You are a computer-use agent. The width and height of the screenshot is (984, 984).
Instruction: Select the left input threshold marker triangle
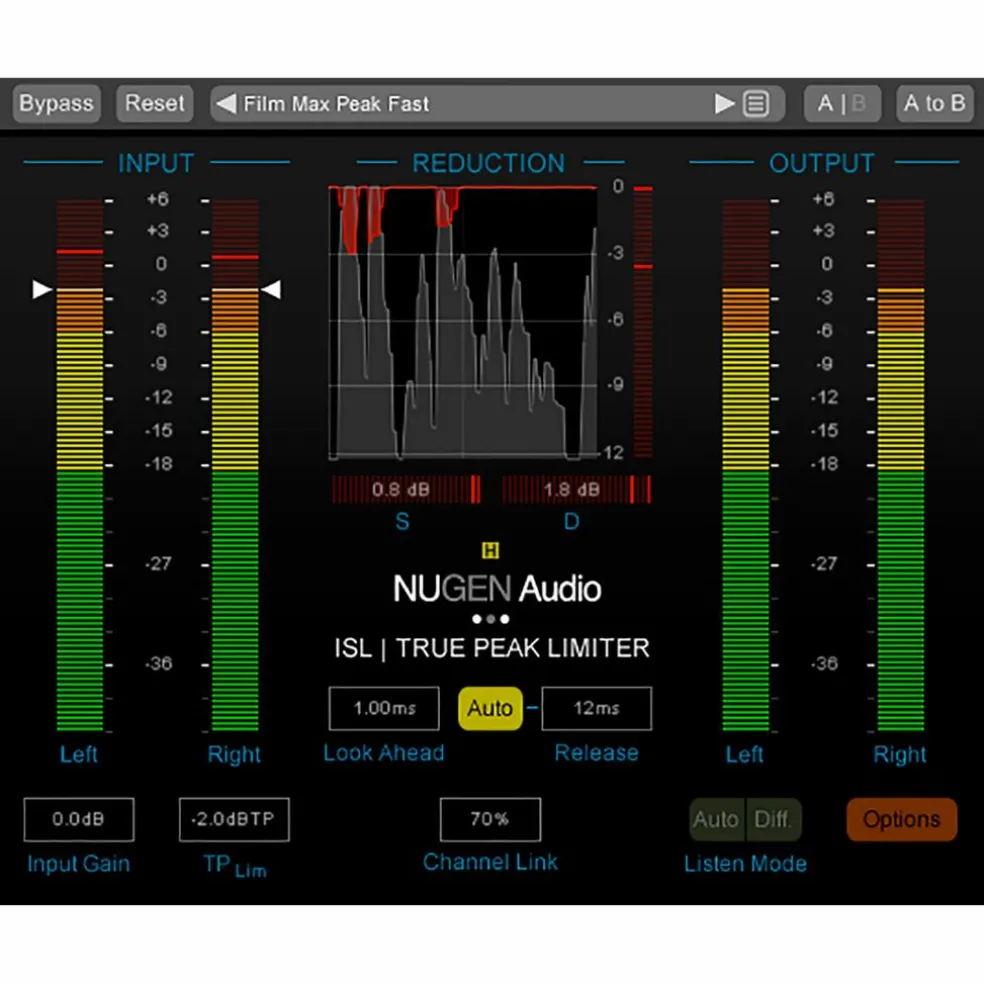click(x=42, y=289)
